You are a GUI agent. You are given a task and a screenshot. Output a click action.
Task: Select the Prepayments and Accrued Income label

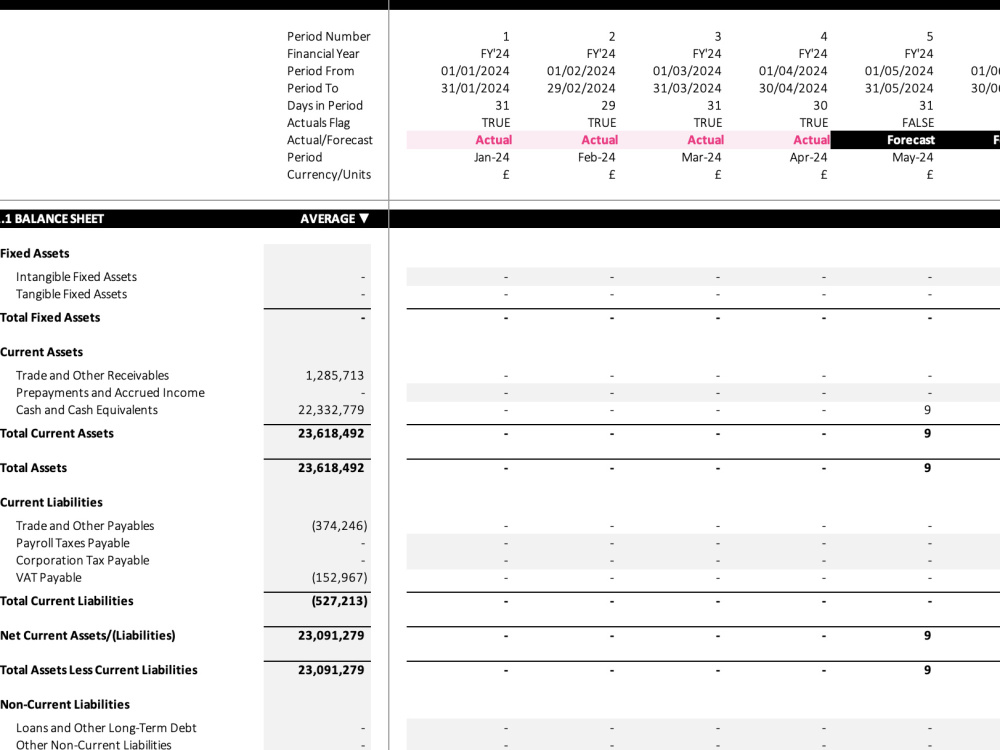click(110, 393)
